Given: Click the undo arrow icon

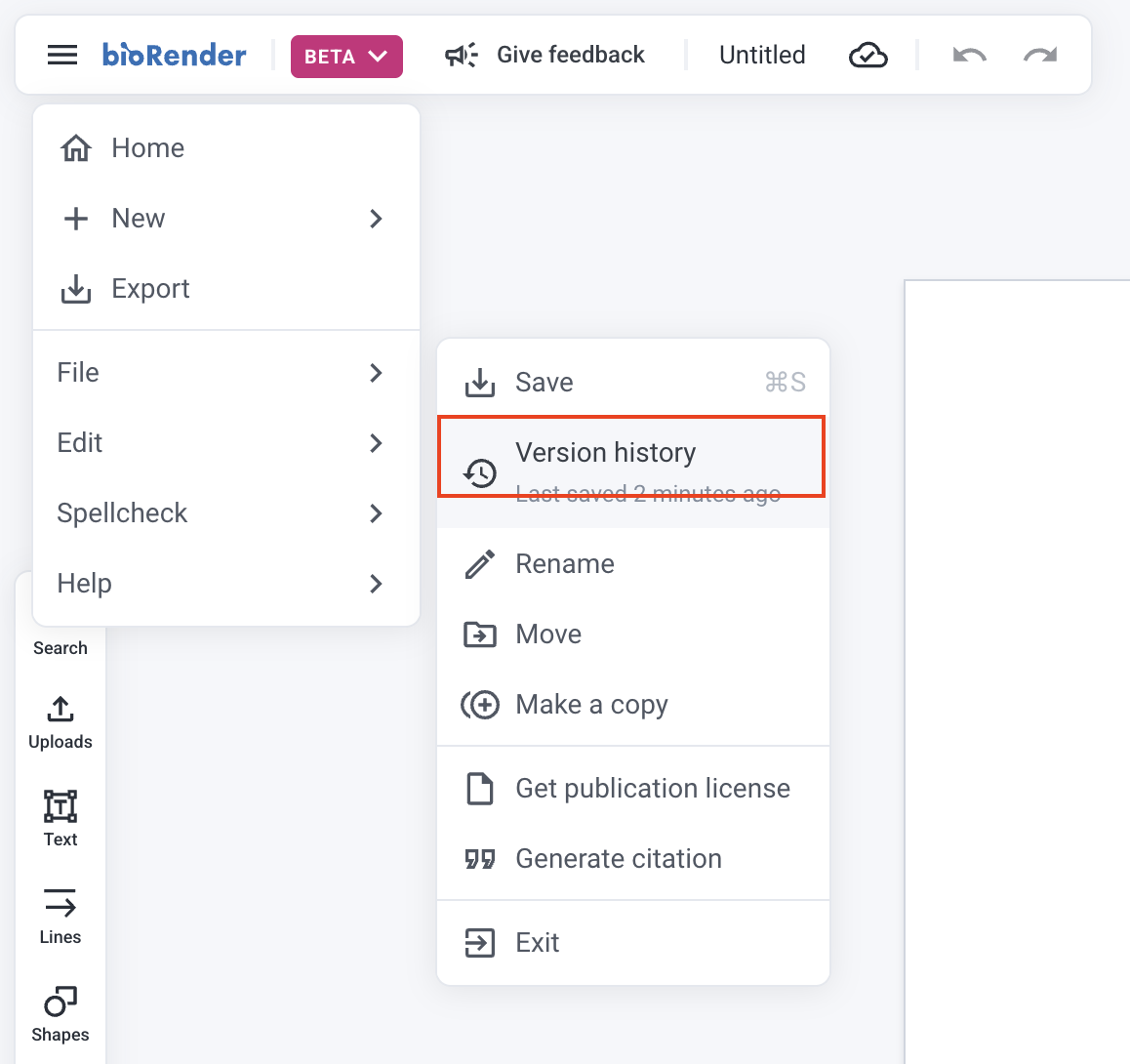Looking at the screenshot, I should [x=969, y=56].
